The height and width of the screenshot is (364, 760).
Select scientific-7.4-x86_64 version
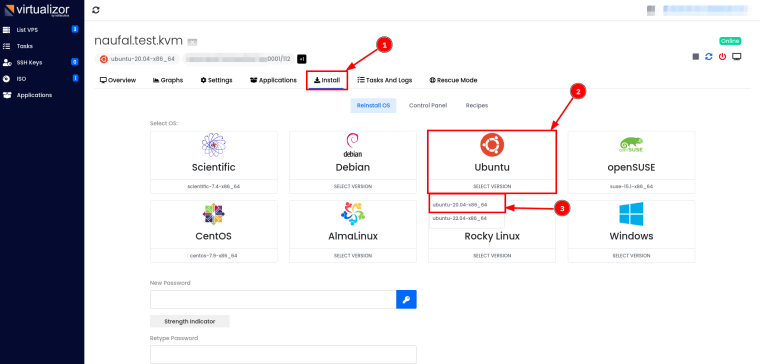[214, 186]
